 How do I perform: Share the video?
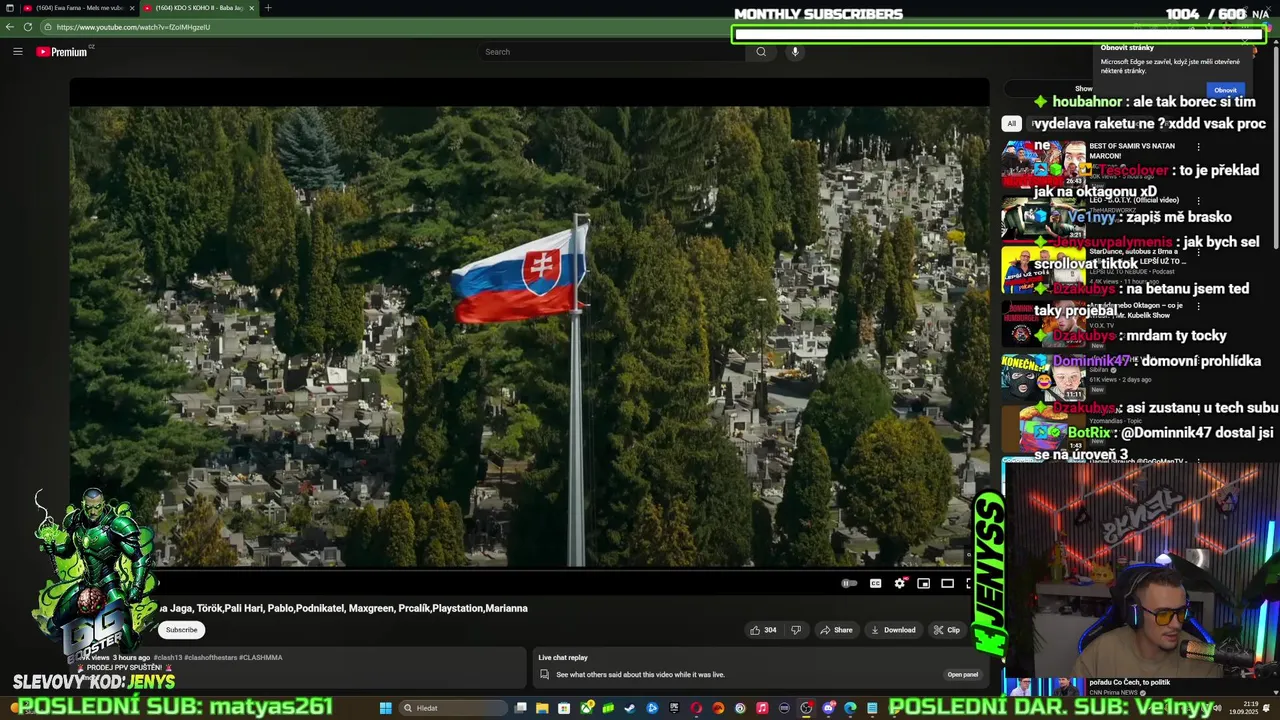(836, 630)
